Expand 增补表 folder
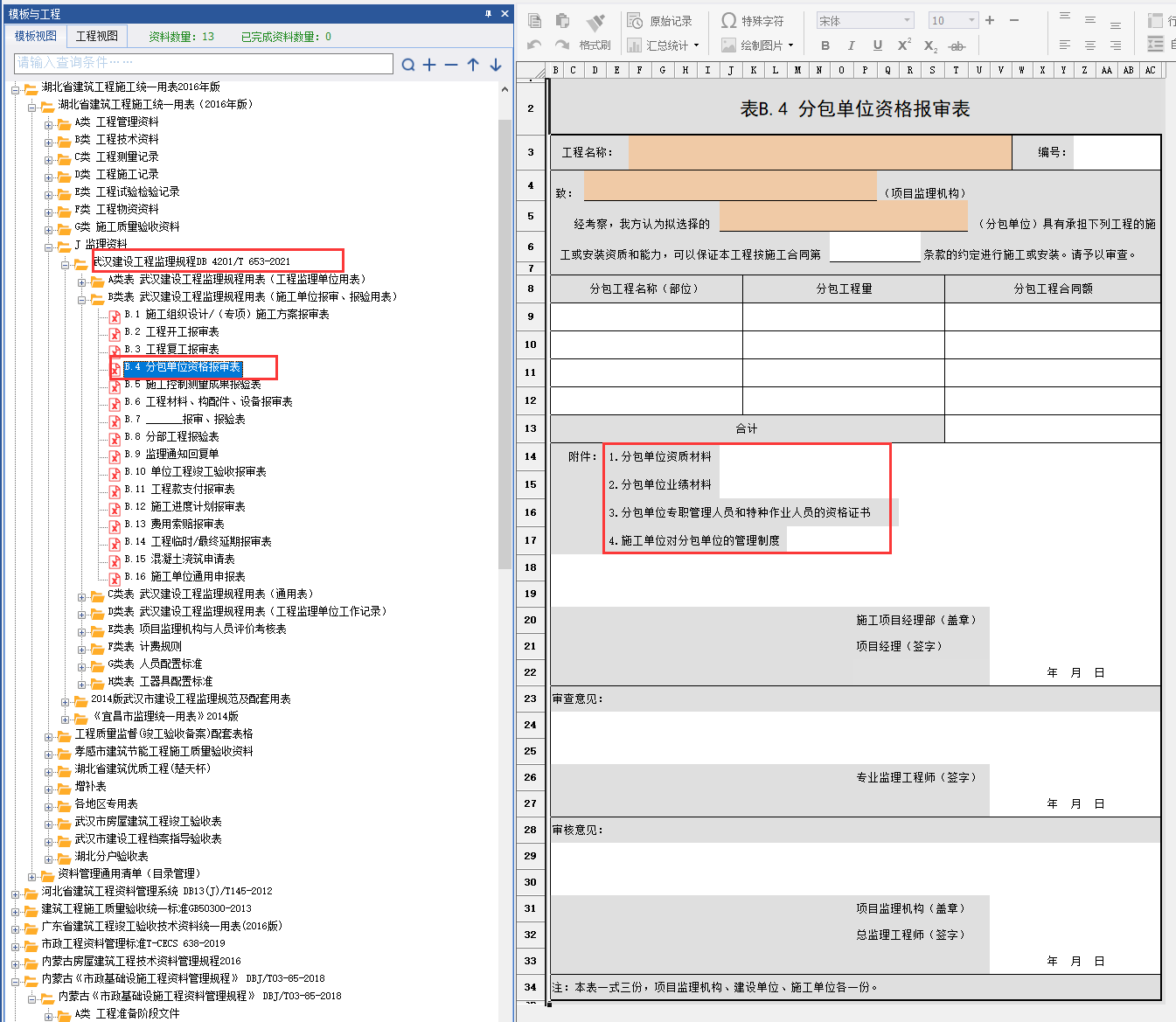The width and height of the screenshot is (1176, 1022). coord(49,788)
